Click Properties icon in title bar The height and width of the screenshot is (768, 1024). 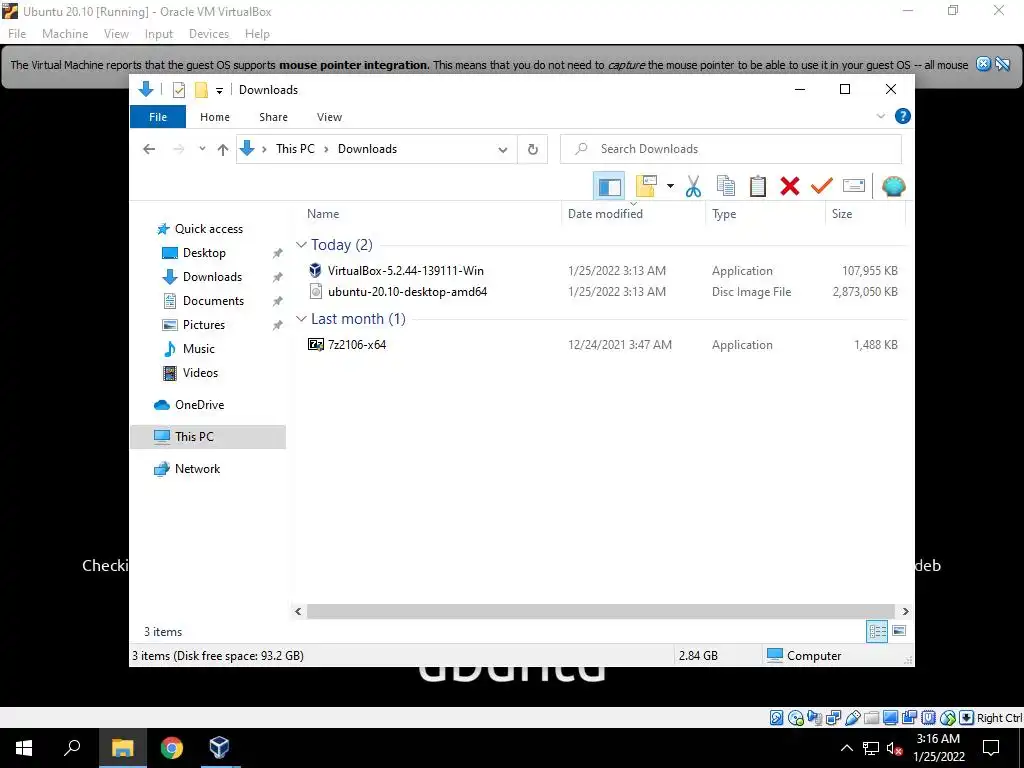178,90
